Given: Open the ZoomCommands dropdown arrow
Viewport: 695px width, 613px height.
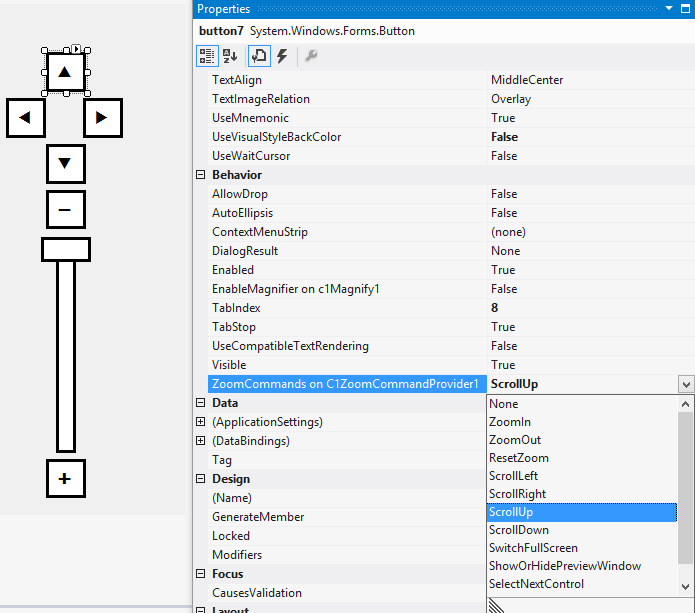Looking at the screenshot, I should pyautogui.click(x=685, y=384).
